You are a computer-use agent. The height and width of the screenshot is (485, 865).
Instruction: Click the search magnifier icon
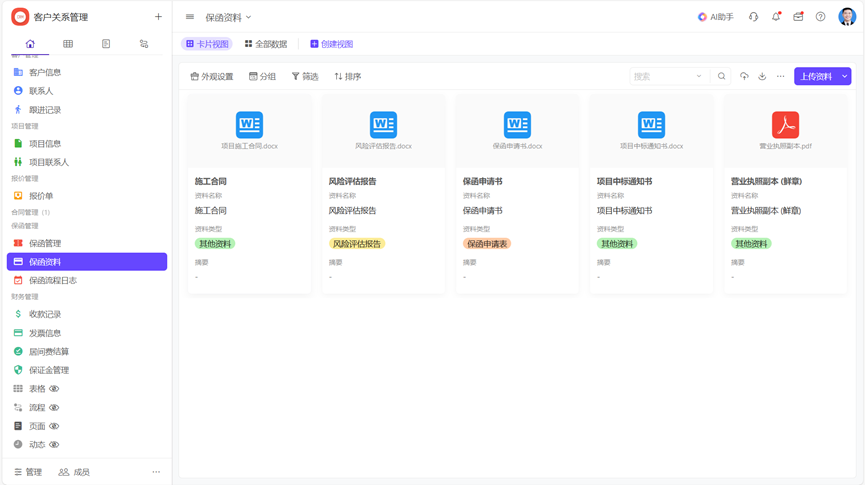(721, 77)
